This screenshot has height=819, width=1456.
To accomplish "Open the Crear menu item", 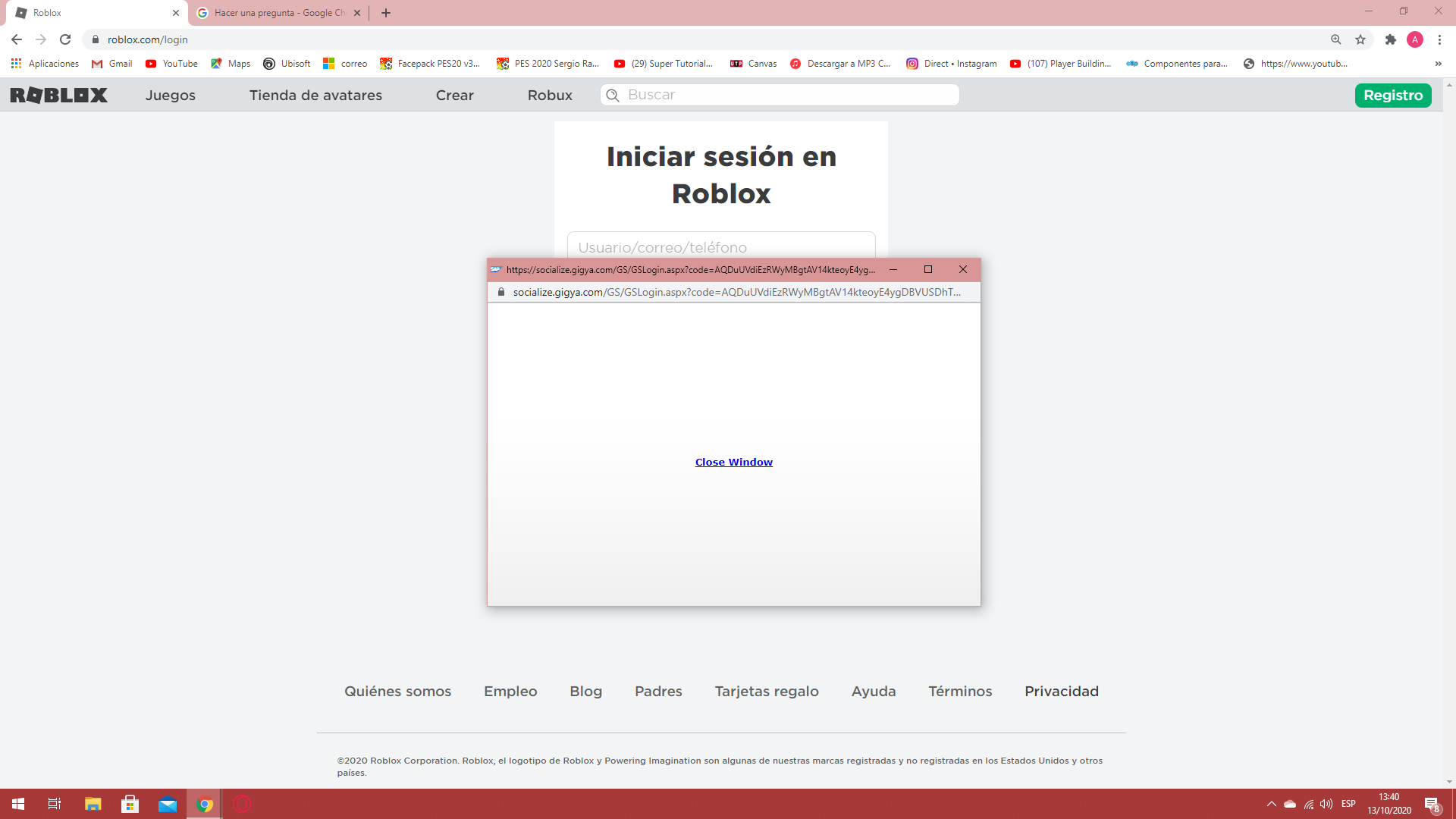I will click(x=455, y=95).
